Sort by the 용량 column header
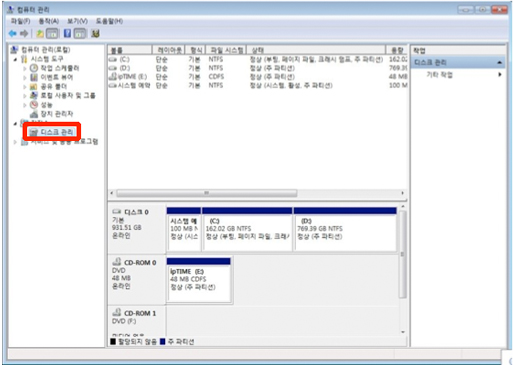This screenshot has height=365, width=514. 397,50
